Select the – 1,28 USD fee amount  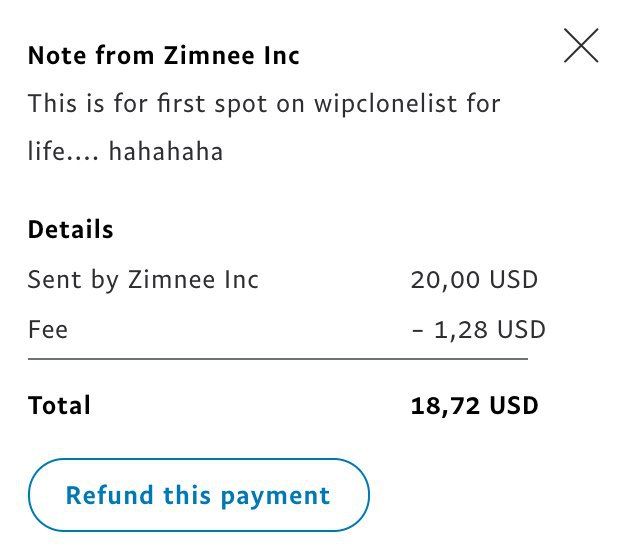[x=478, y=329]
